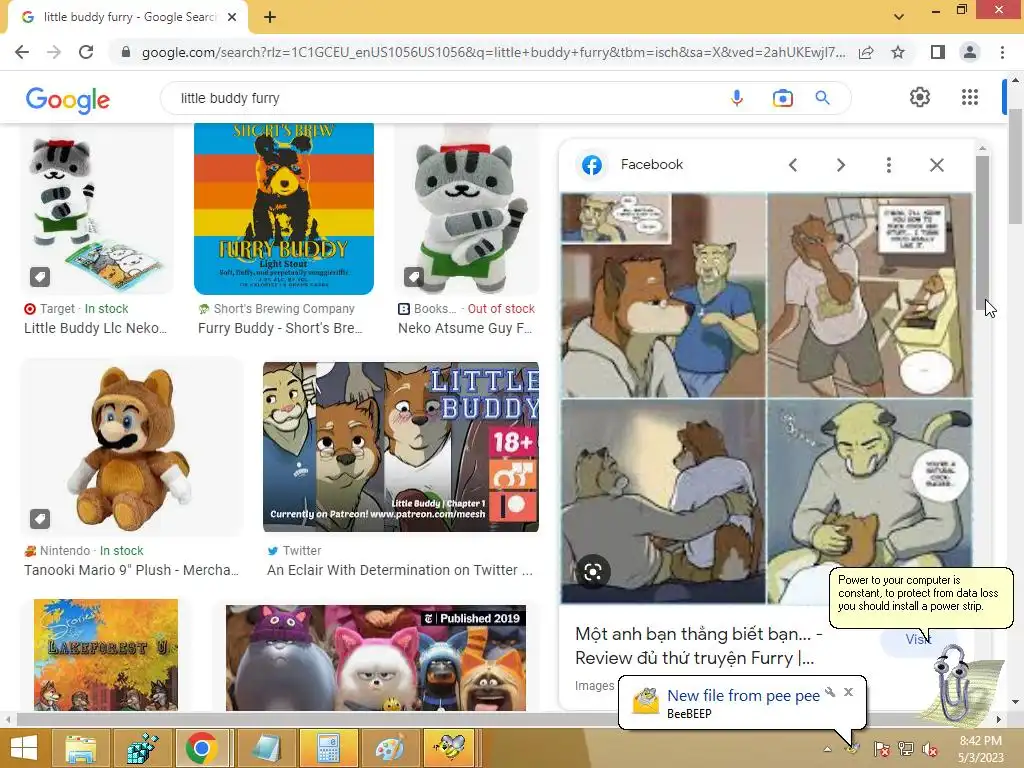
Task: Open Chrome's three-dot menu
Action: click(x=1002, y=52)
